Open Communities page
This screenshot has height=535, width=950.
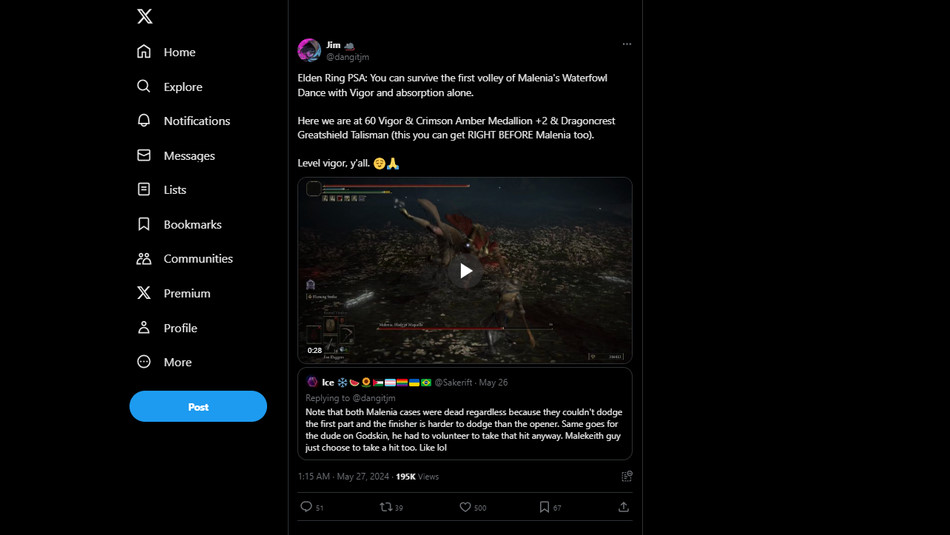click(x=185, y=259)
